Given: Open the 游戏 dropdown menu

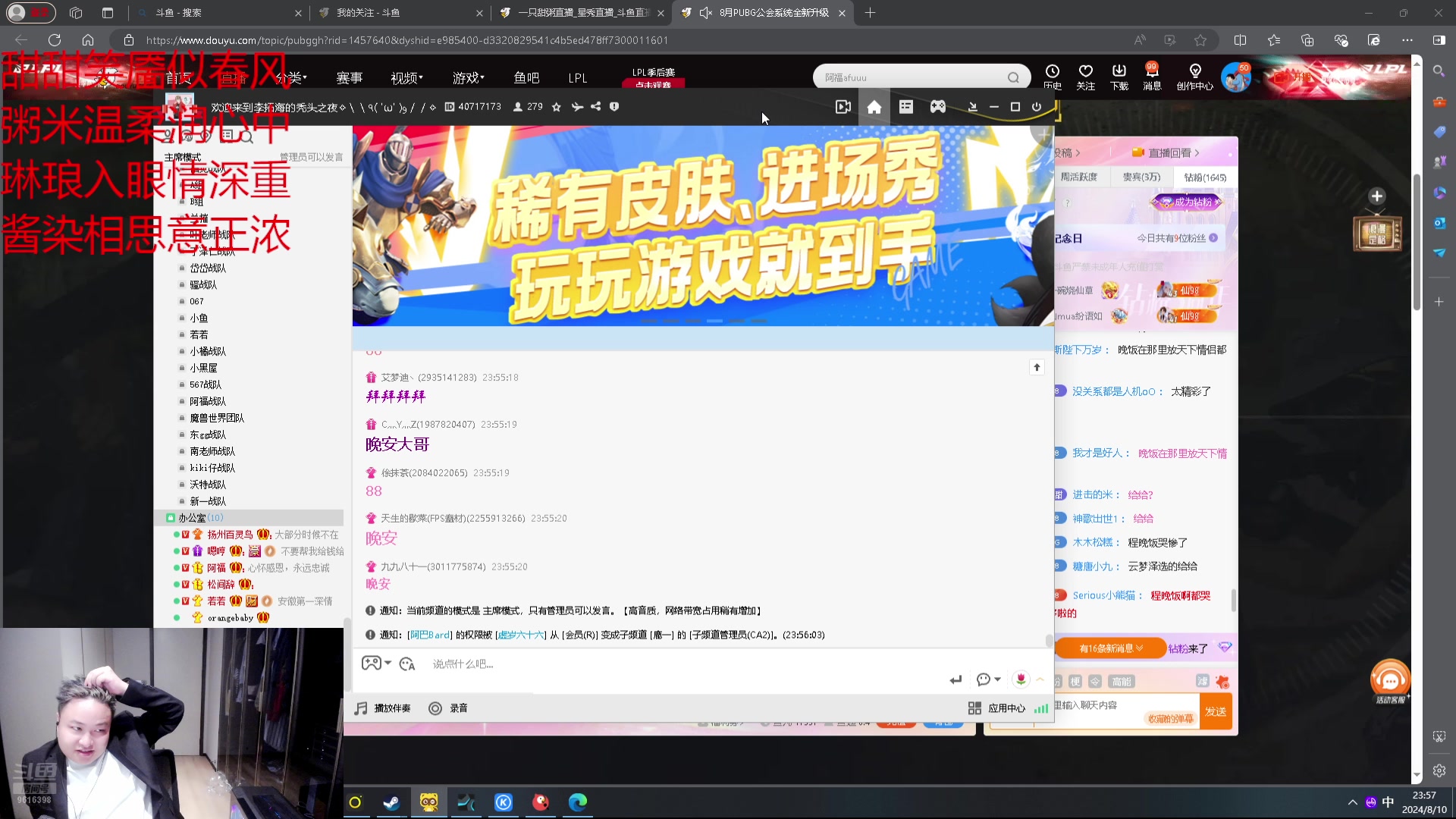Looking at the screenshot, I should click(469, 77).
